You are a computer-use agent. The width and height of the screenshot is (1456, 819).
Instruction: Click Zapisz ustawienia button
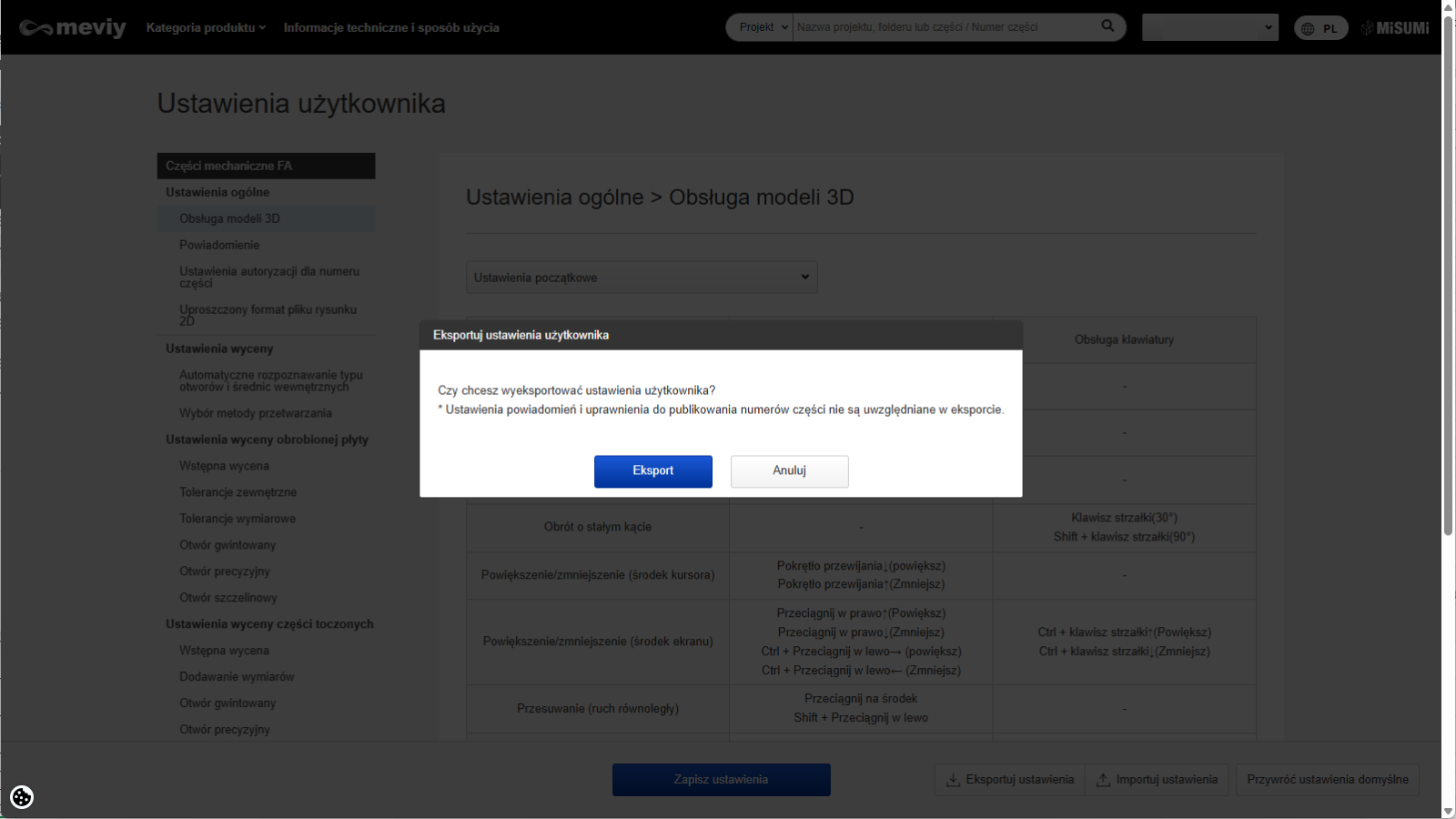click(721, 780)
